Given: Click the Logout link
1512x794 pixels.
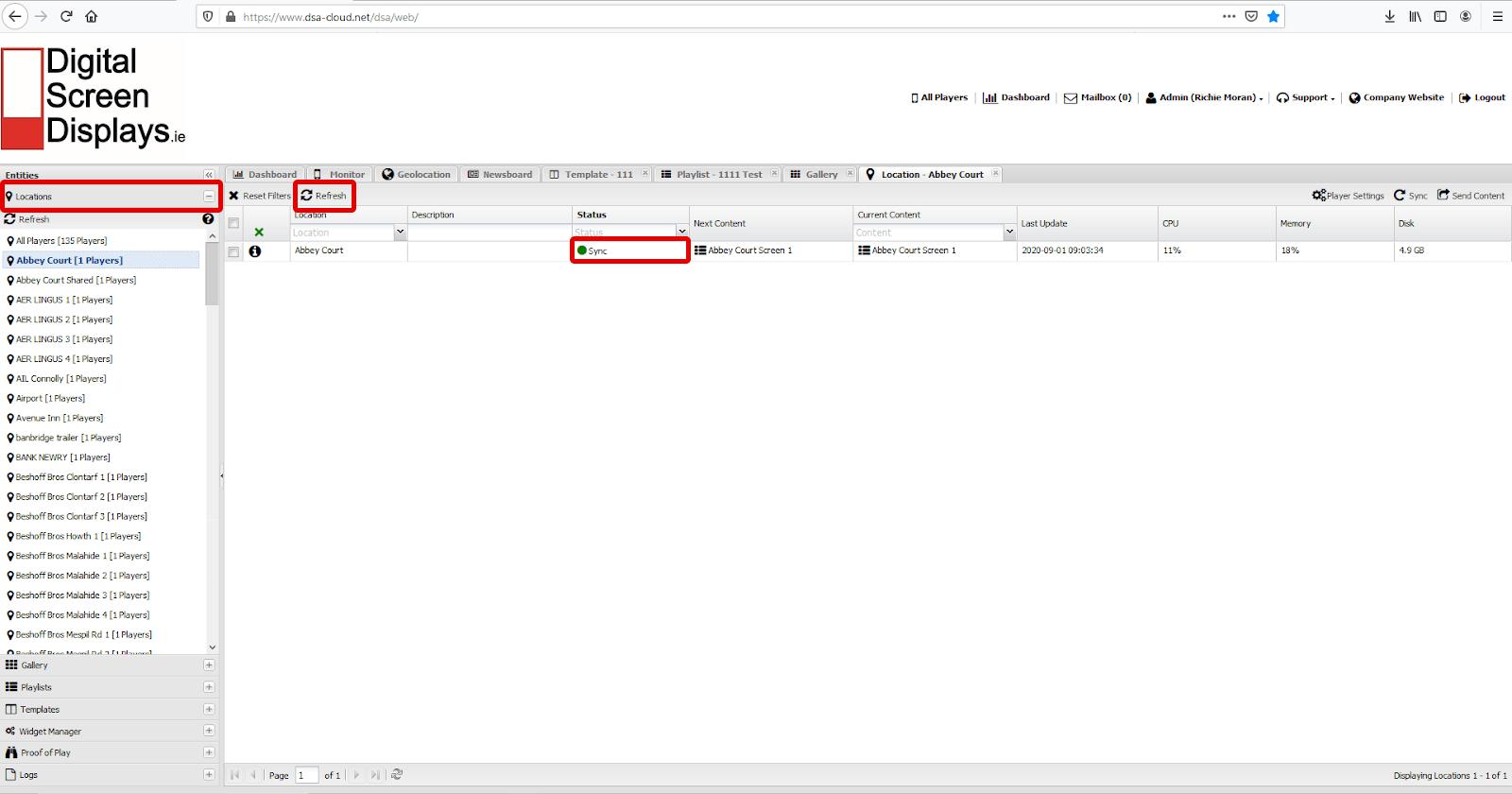Looking at the screenshot, I should coord(1482,97).
